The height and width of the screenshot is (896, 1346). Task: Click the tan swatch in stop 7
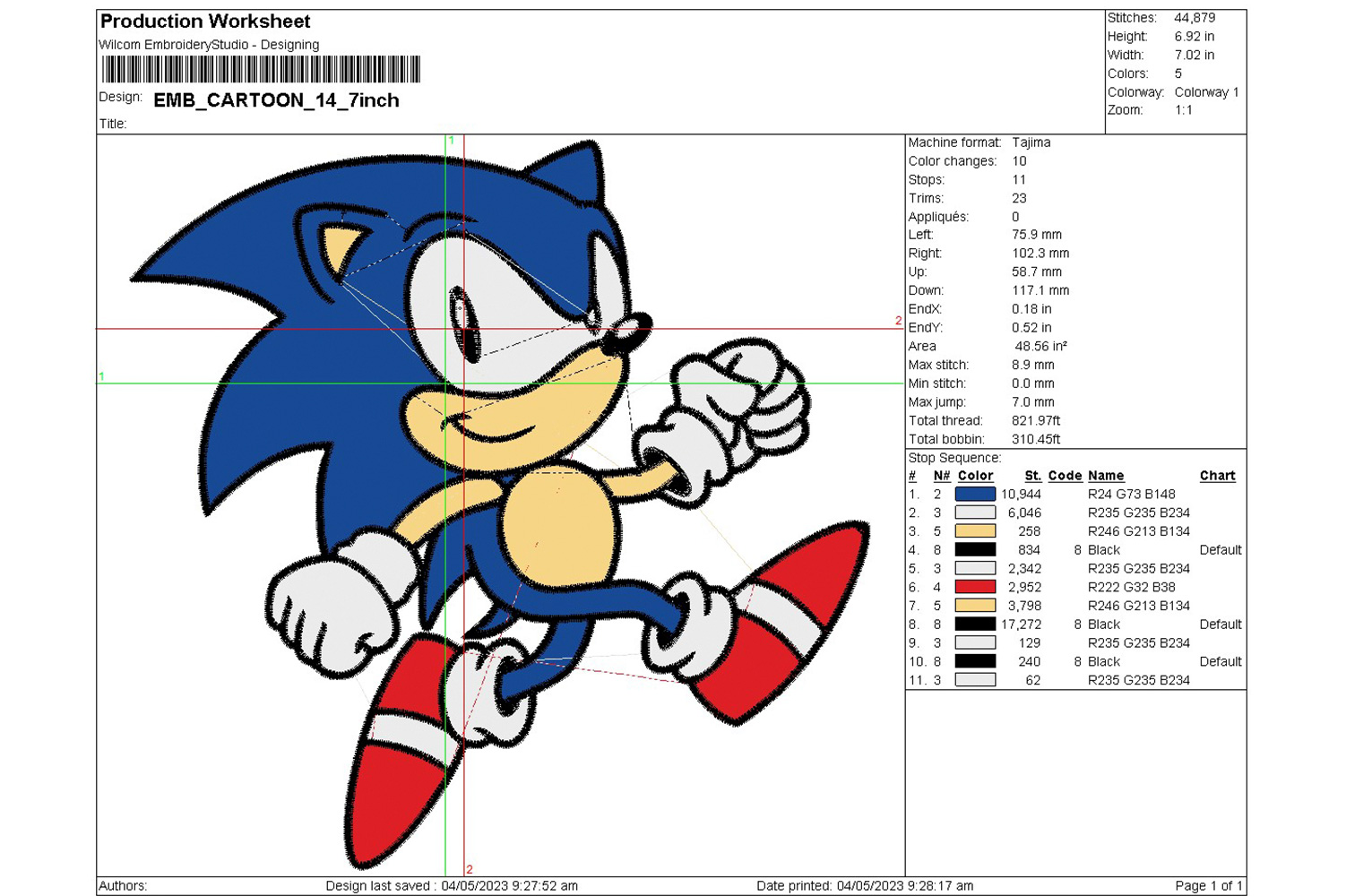pyautogui.click(x=975, y=606)
